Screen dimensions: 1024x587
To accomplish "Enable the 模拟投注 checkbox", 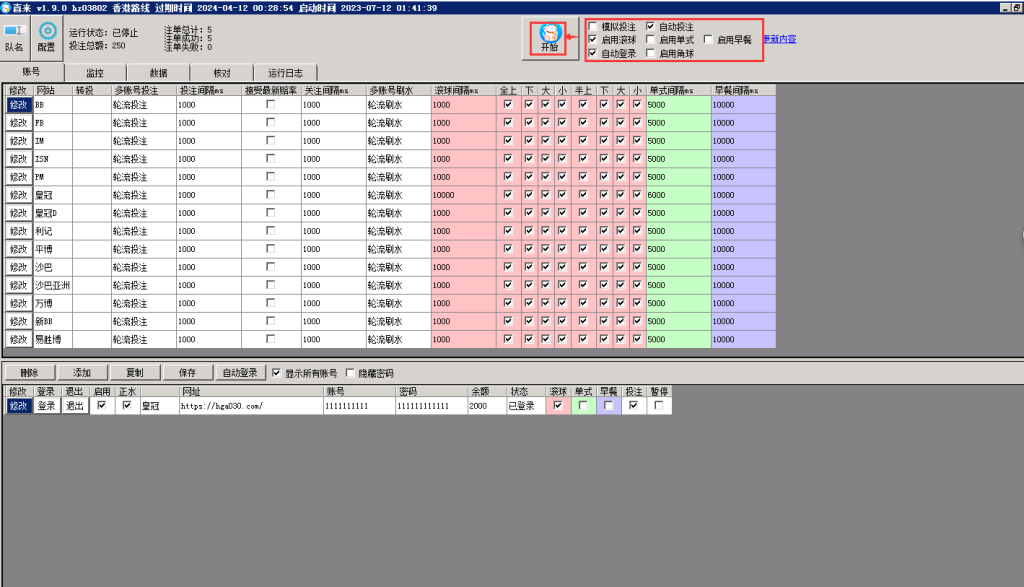I will [594, 26].
